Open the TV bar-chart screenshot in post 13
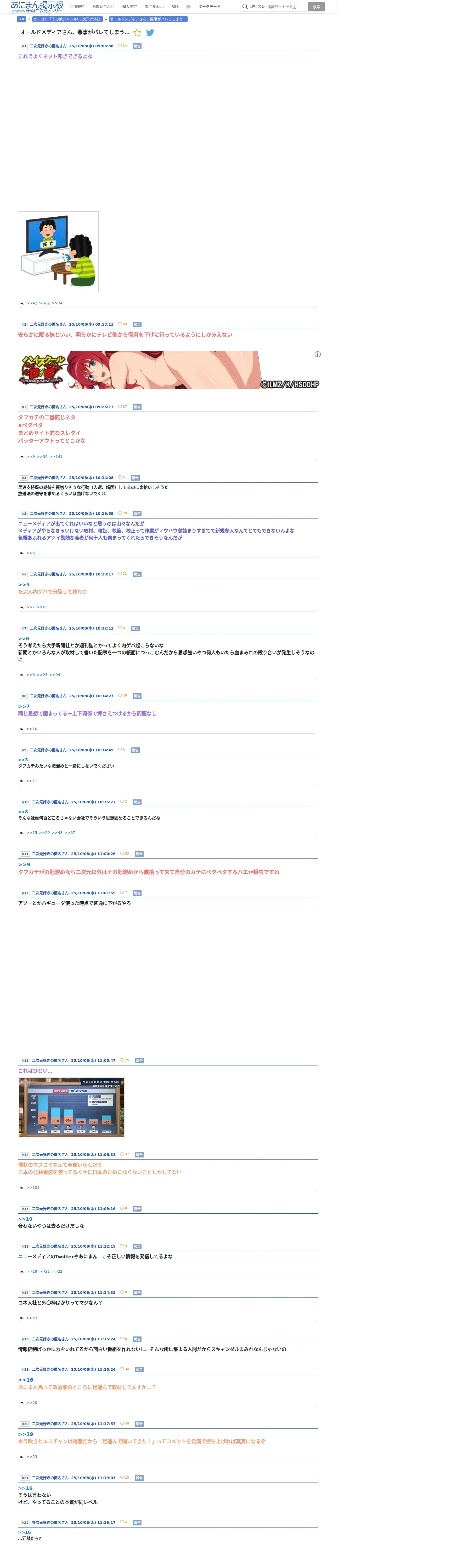Screen dimensions: 474x1568 tap(71, 1107)
